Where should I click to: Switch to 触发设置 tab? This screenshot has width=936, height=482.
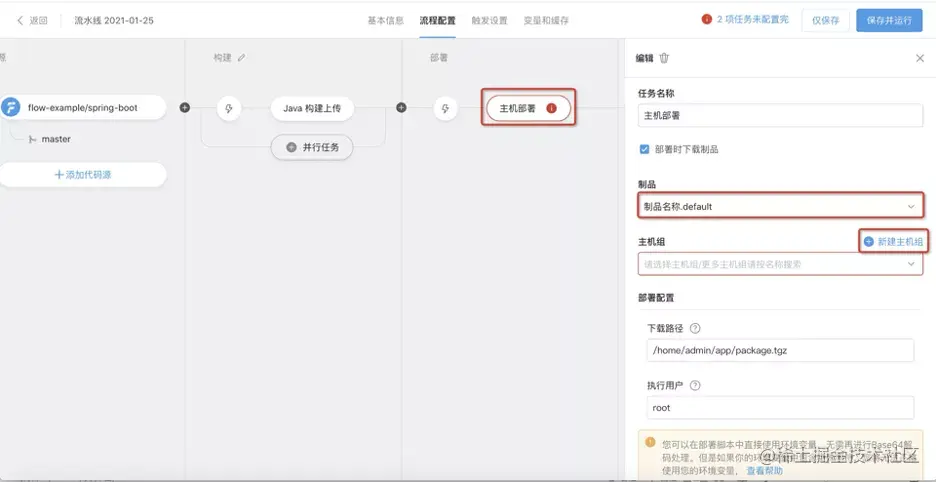(489, 20)
